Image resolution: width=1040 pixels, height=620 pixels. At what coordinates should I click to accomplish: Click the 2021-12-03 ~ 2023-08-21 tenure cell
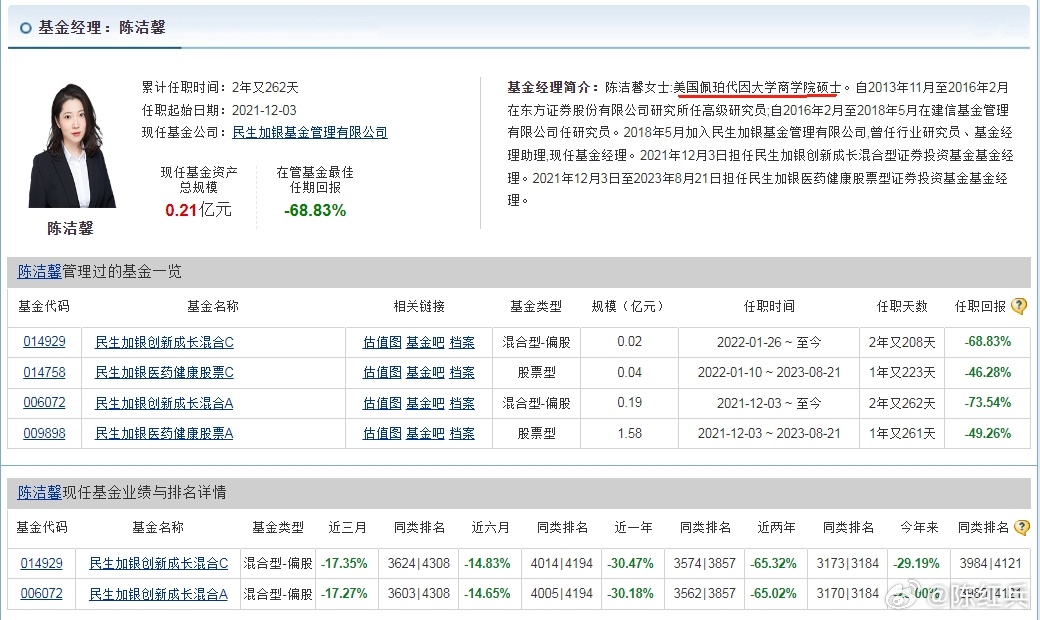pos(769,433)
